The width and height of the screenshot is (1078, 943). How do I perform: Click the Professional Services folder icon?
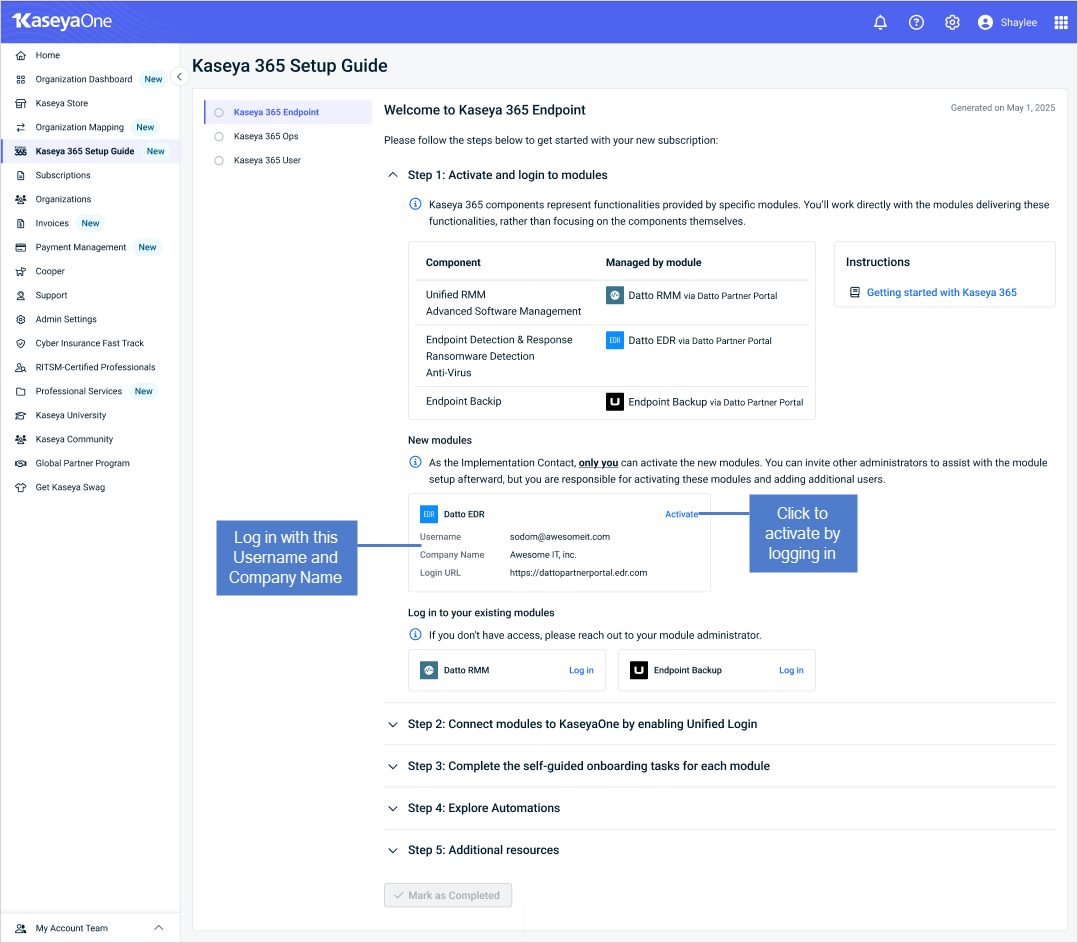21,392
